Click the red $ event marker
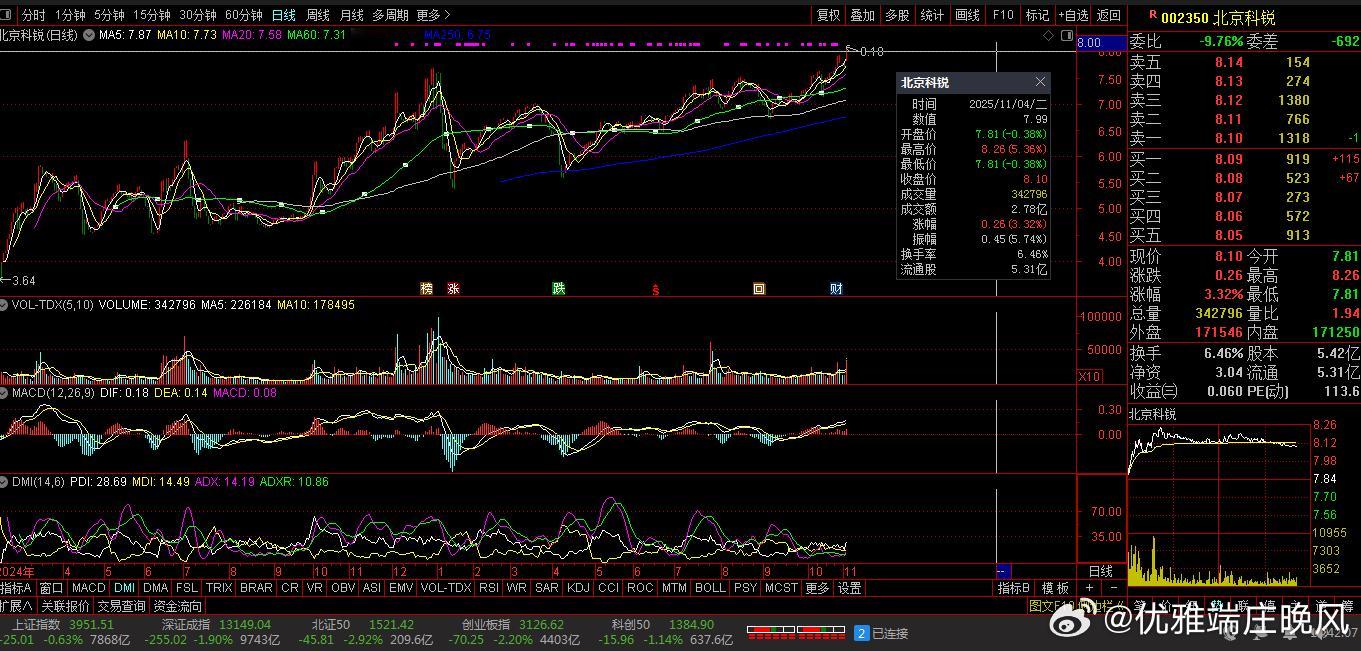 click(x=656, y=289)
